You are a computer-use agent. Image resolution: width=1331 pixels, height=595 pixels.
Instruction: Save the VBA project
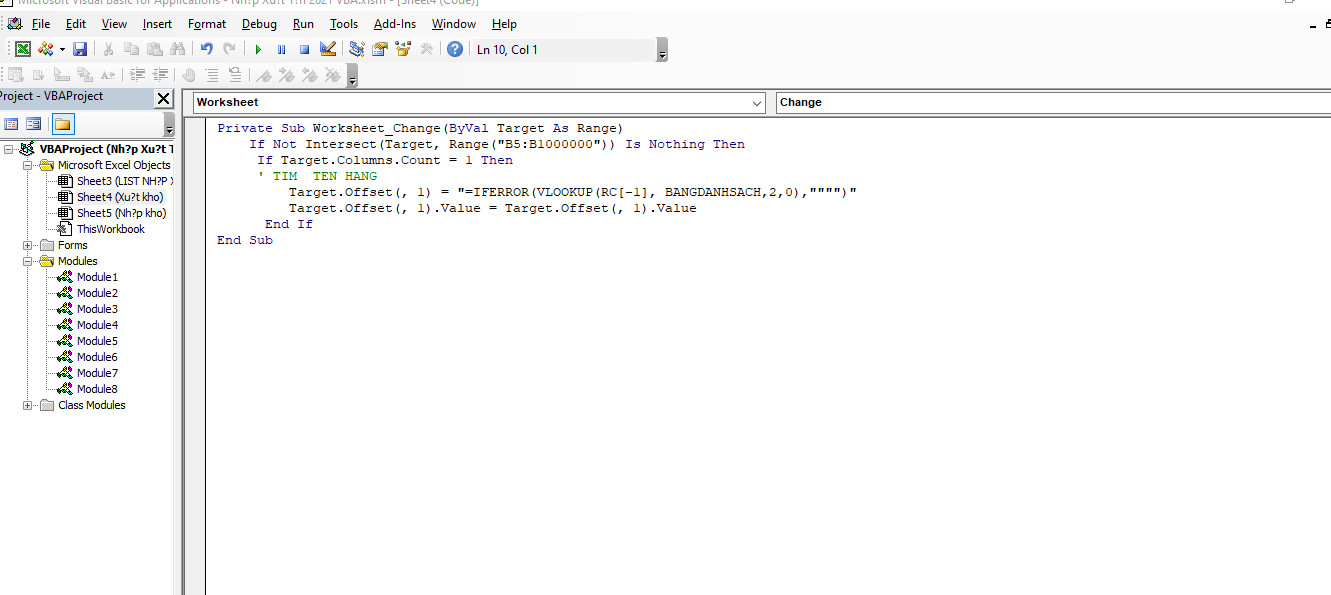(x=80, y=49)
